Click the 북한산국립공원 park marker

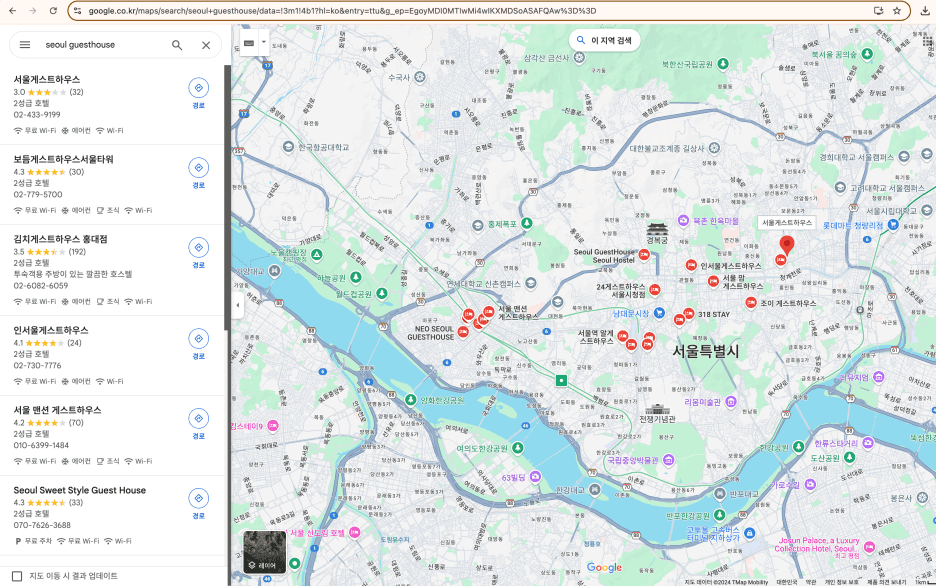point(723,63)
